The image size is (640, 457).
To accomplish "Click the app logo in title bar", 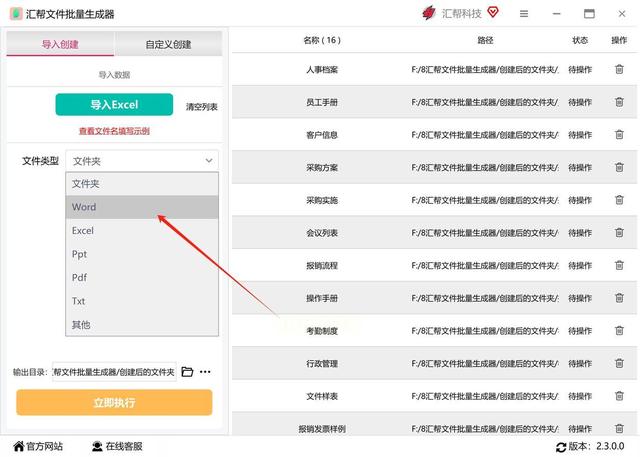I will click(x=16, y=14).
